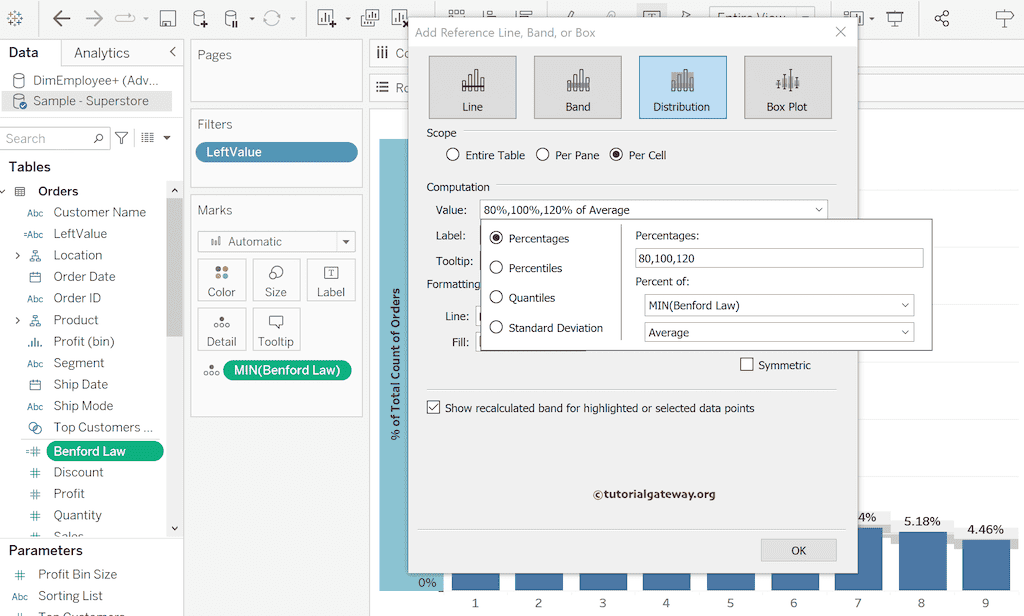Enable the Symmetric checkbox

(746, 364)
